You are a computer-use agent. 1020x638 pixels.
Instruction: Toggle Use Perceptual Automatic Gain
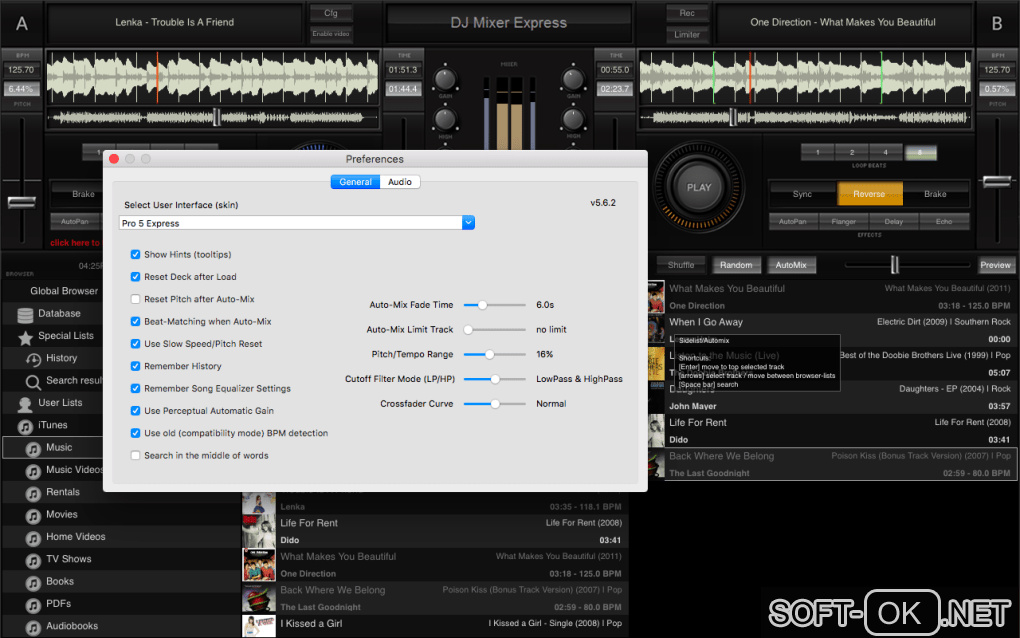click(135, 410)
